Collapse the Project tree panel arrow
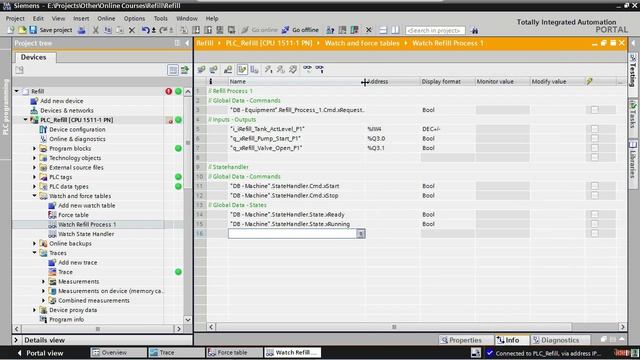 pyautogui.click(x=187, y=43)
